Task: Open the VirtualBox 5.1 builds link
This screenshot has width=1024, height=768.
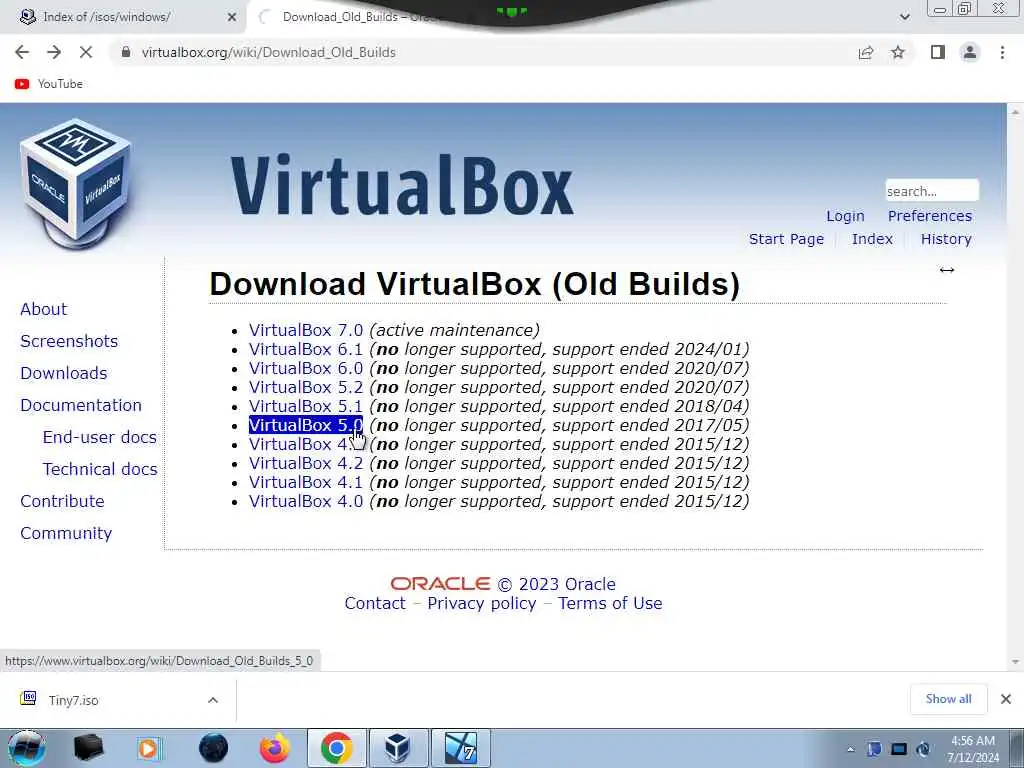Action: (x=306, y=406)
